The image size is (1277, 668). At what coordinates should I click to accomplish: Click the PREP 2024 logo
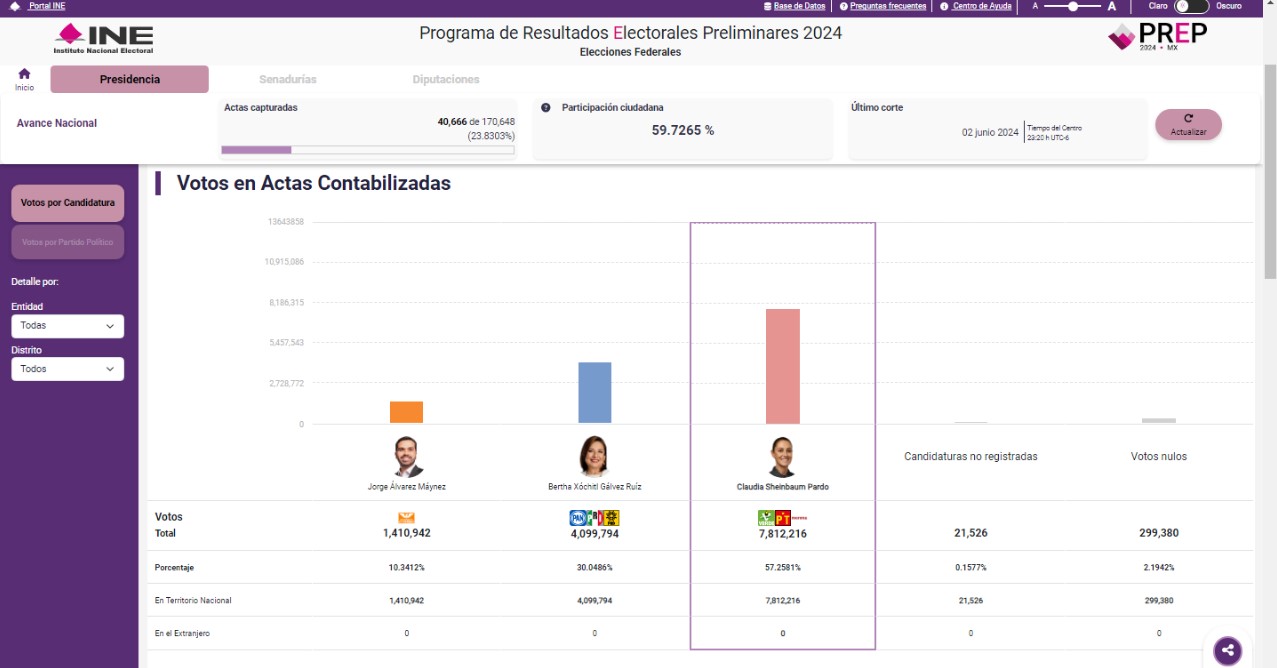[1158, 37]
